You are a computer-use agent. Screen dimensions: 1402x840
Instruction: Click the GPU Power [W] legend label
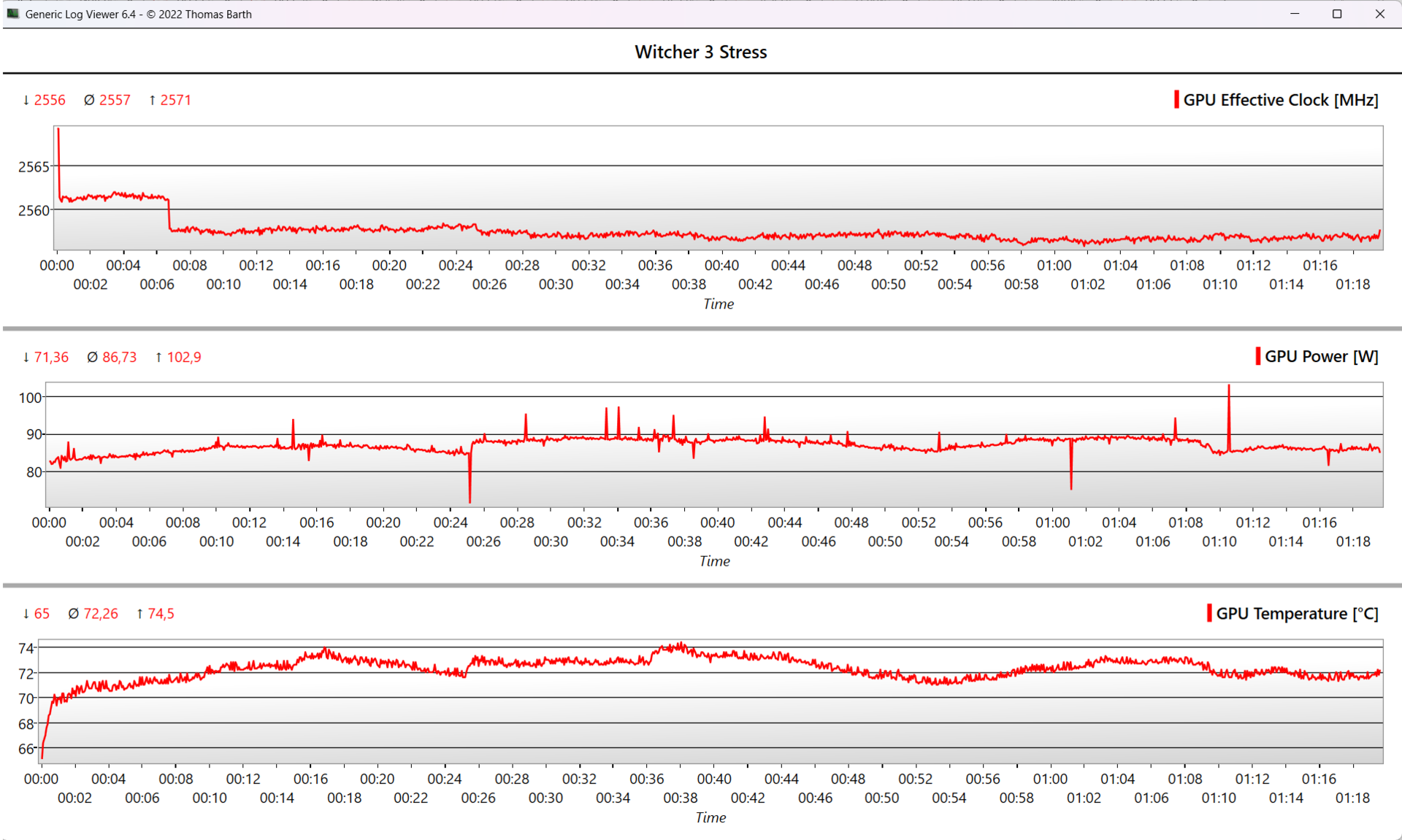(1321, 356)
